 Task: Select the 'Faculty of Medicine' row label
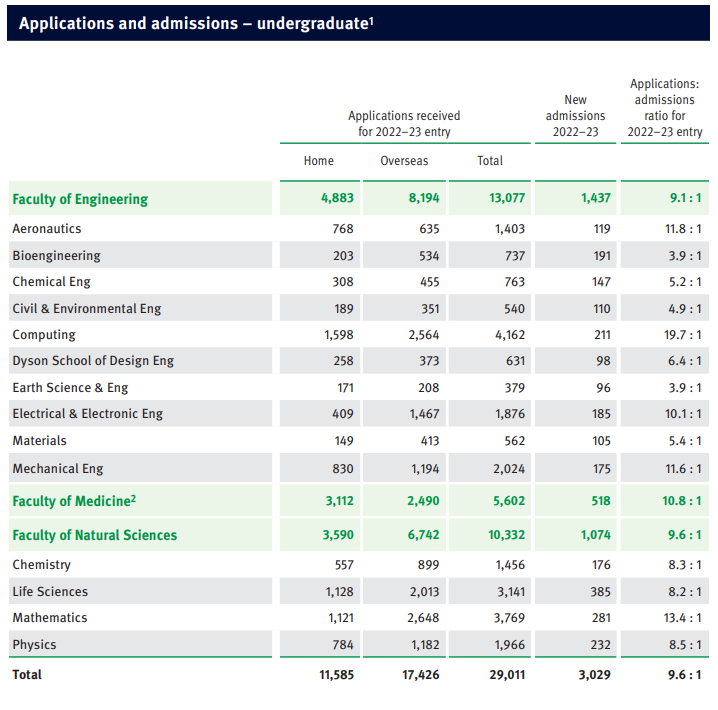pos(74,501)
